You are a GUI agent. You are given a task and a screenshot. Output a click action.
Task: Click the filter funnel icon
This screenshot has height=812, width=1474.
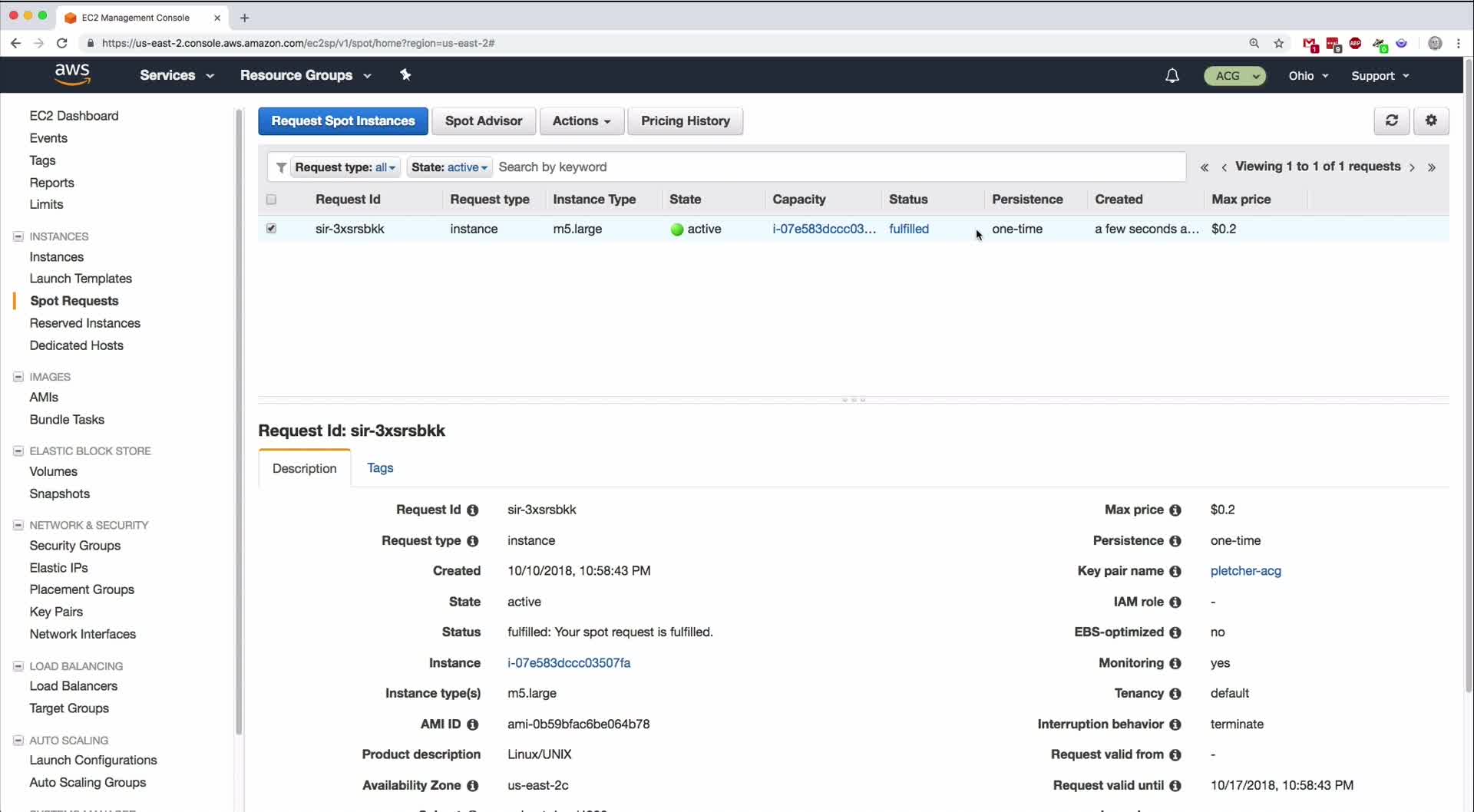click(281, 167)
